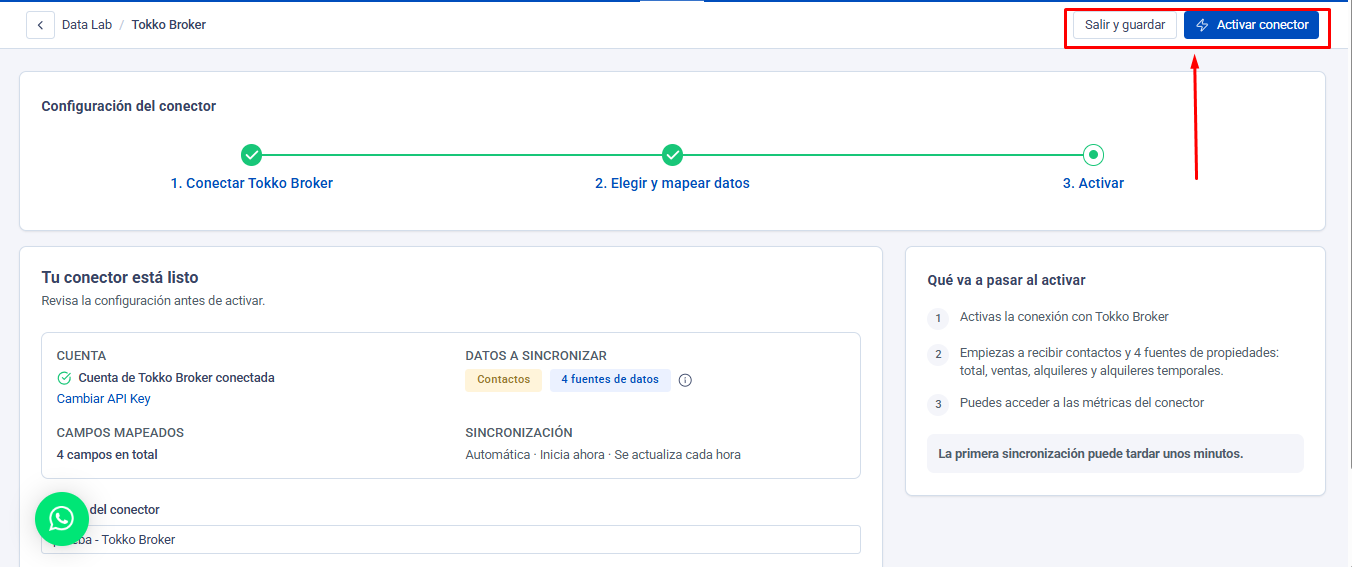Click Tokko Broker breadcrumb text
This screenshot has height=567, width=1352.
click(x=169, y=25)
